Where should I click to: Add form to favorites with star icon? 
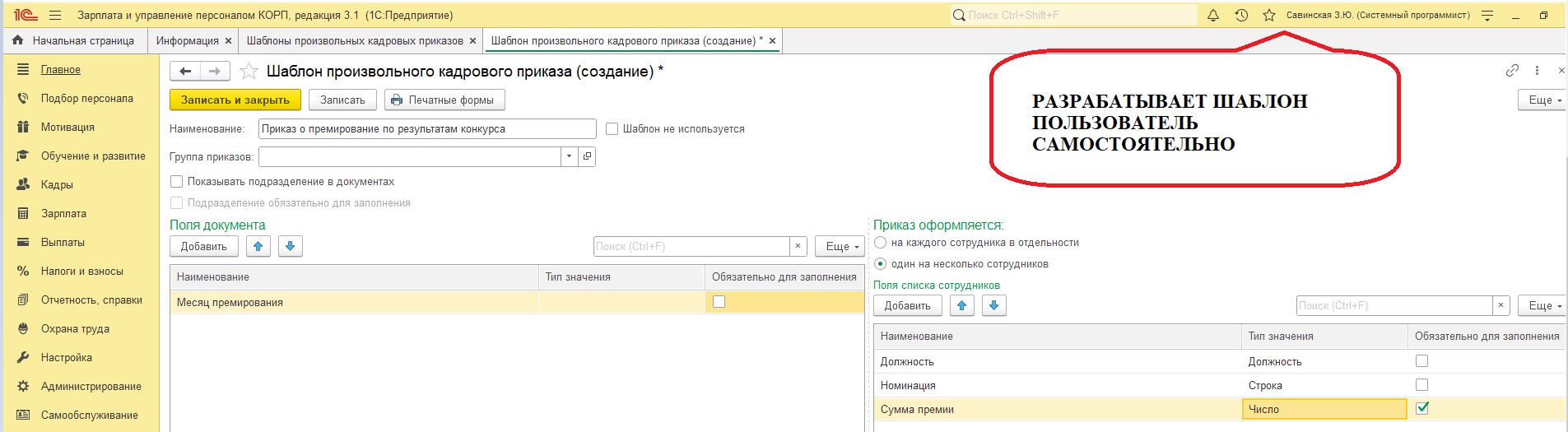(249, 72)
